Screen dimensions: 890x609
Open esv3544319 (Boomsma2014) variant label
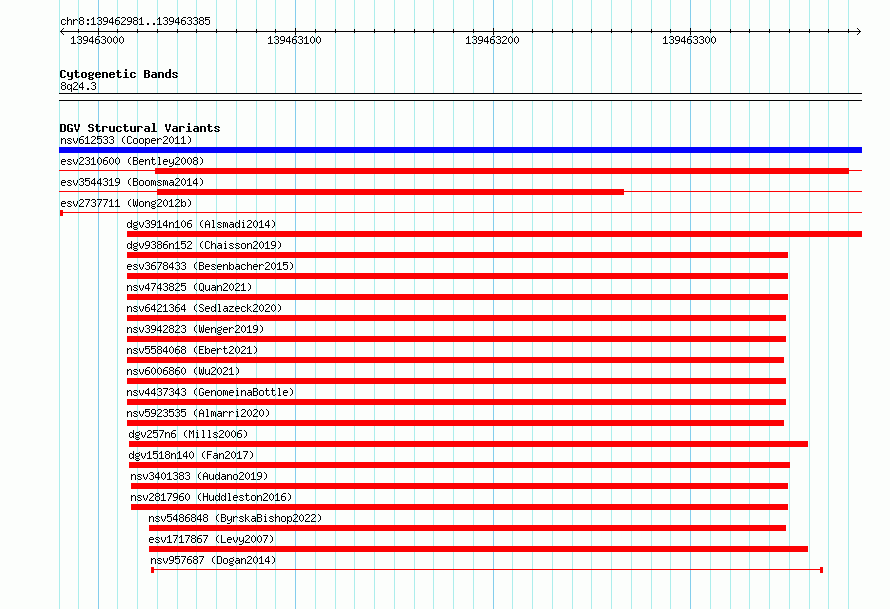tap(132, 182)
